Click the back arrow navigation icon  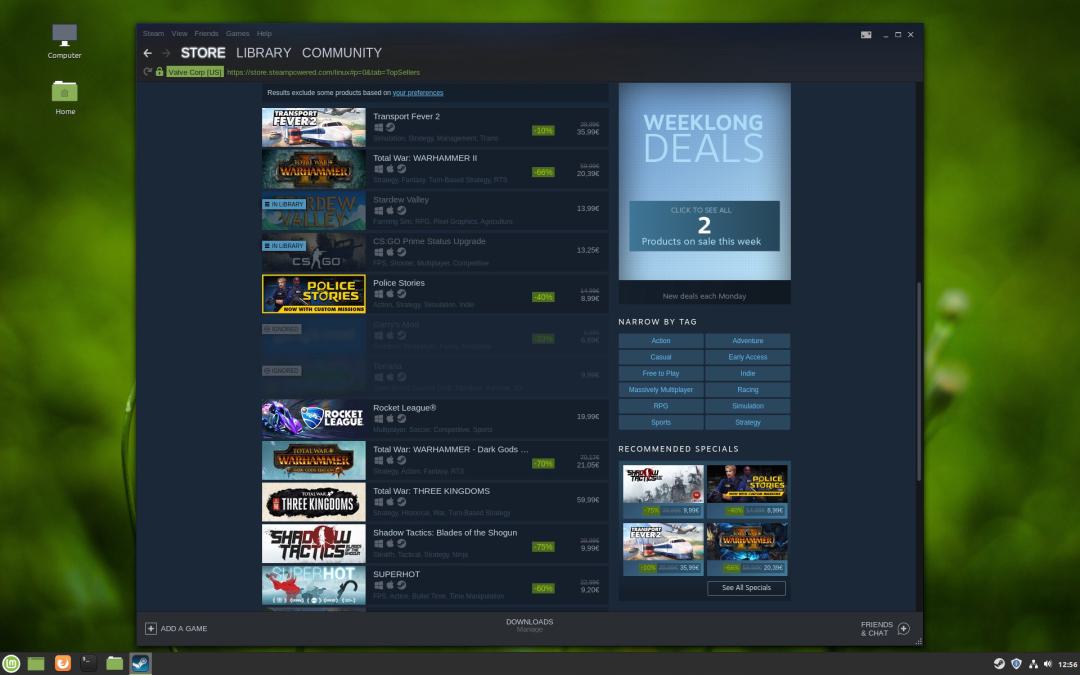(x=147, y=53)
